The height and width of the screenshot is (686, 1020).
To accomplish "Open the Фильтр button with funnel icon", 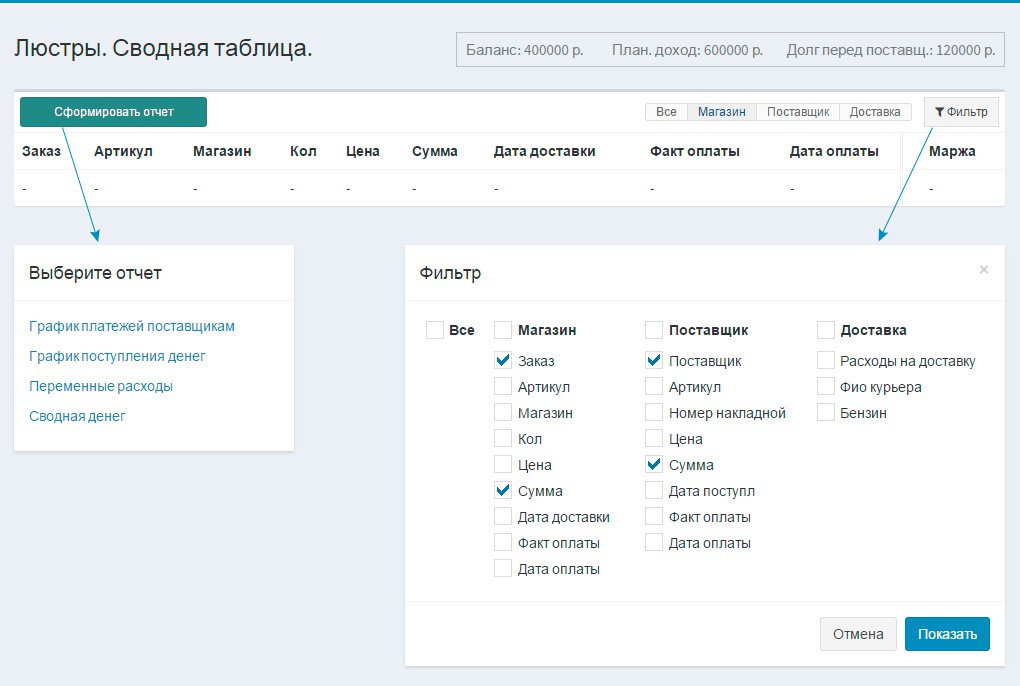I will click(961, 112).
